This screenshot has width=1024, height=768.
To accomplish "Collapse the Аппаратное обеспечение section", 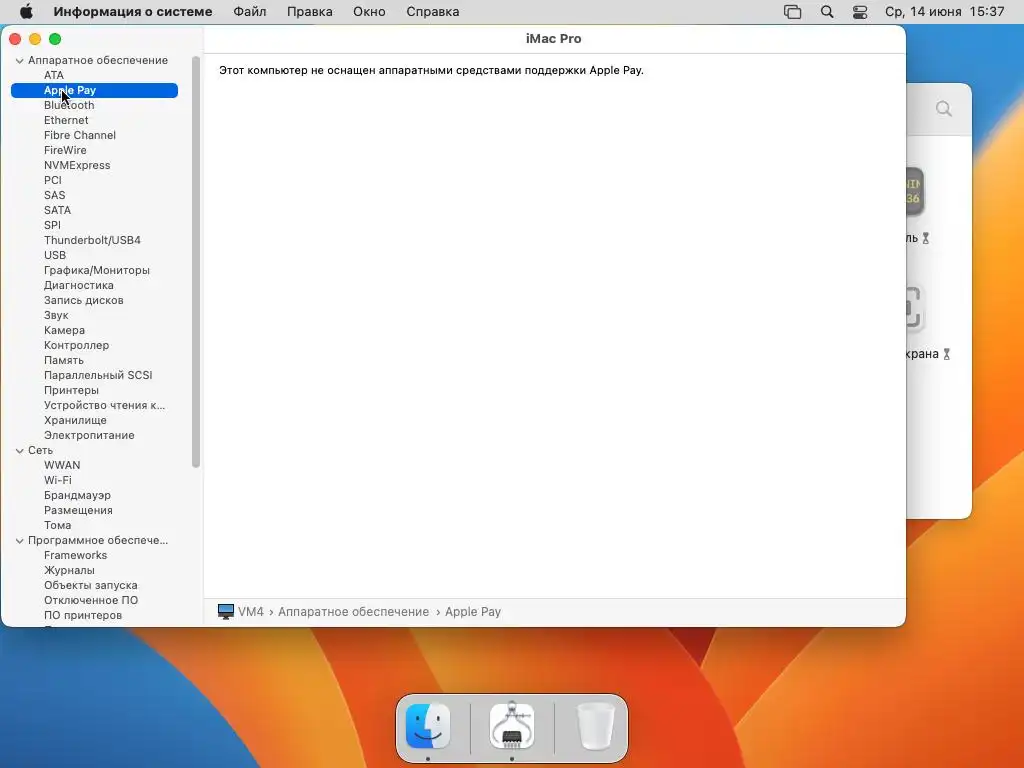I will 20,61.
